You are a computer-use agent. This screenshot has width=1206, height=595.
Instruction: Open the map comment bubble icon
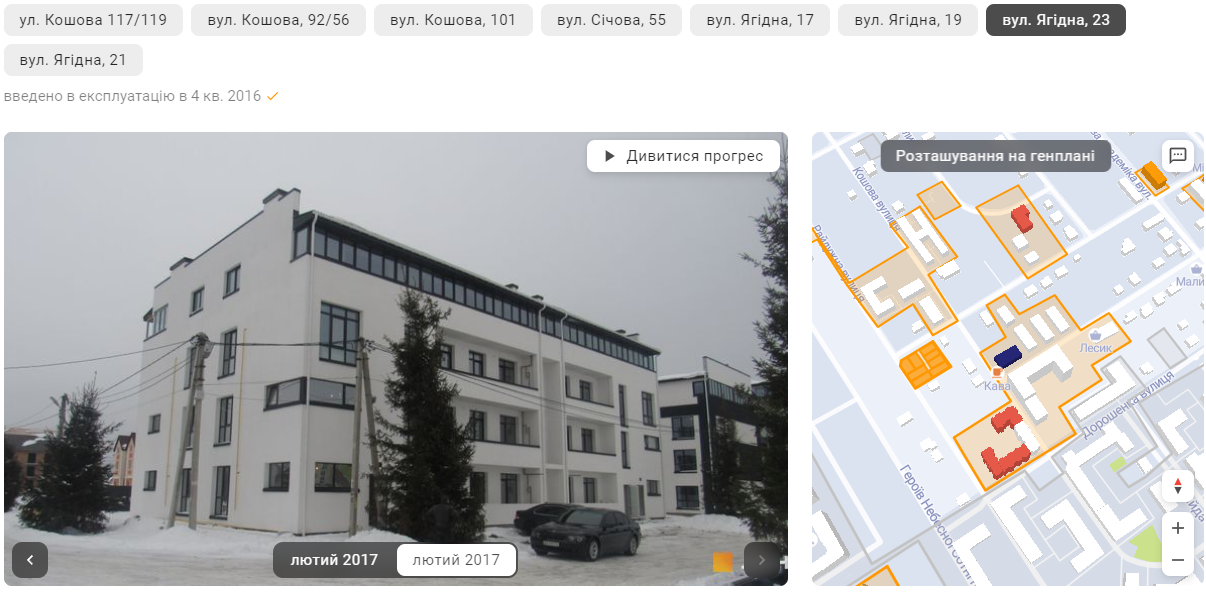(1177, 155)
